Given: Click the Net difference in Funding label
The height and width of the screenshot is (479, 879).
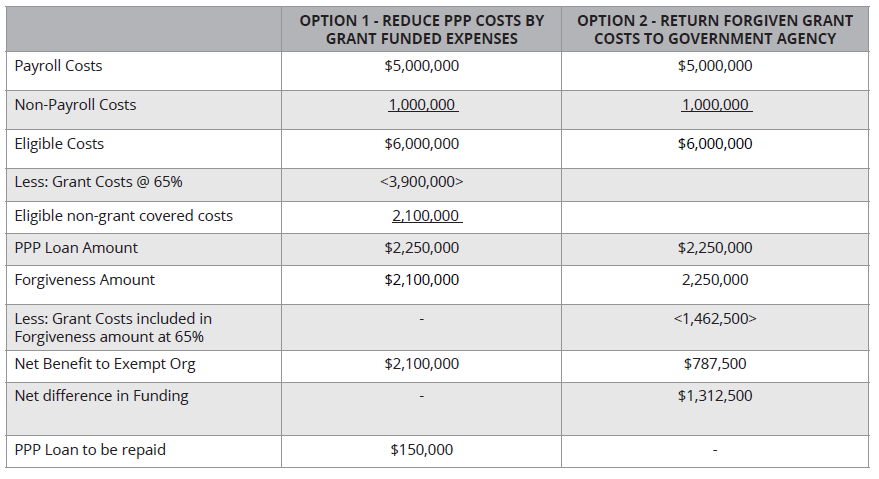Looking at the screenshot, I should pos(101,396).
